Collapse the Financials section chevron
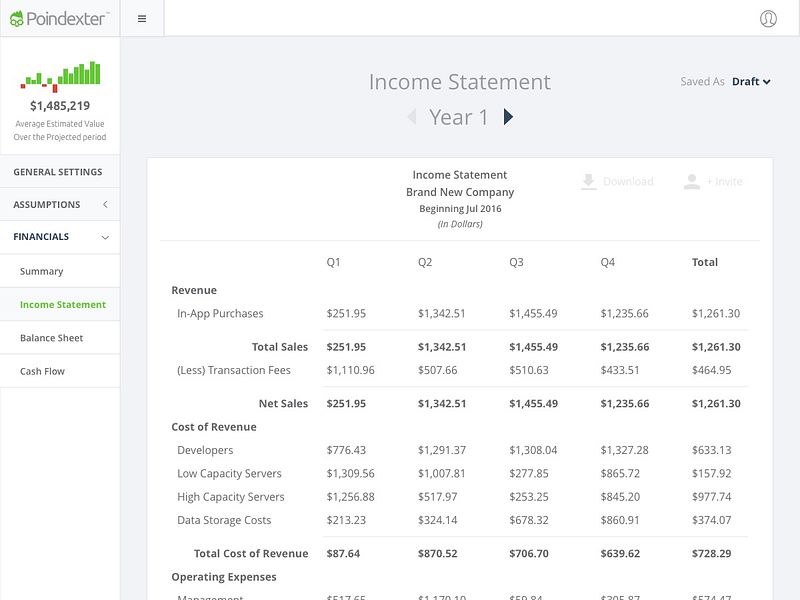Image resolution: width=800 pixels, height=600 pixels. [106, 238]
